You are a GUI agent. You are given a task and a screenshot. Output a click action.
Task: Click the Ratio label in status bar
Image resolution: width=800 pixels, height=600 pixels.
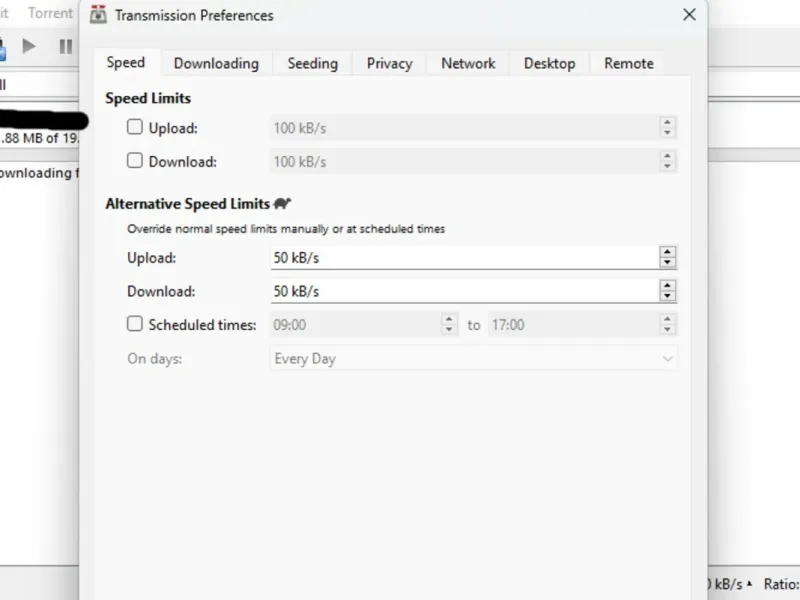point(780,584)
